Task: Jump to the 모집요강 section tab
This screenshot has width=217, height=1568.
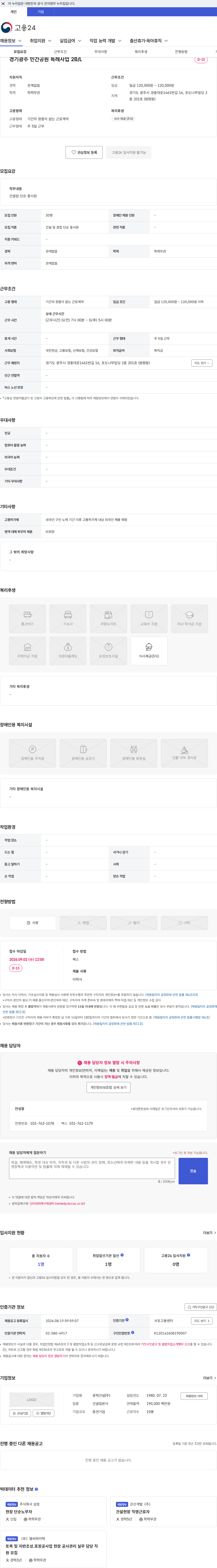Action: click(x=20, y=52)
